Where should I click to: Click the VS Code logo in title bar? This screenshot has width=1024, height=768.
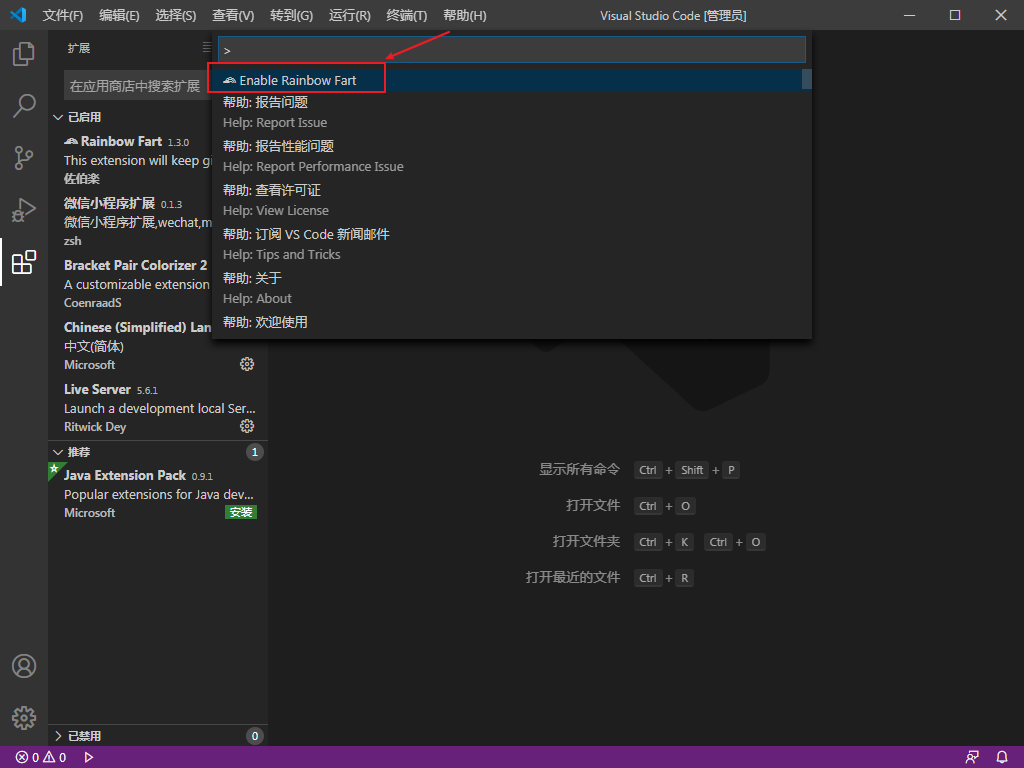point(18,14)
